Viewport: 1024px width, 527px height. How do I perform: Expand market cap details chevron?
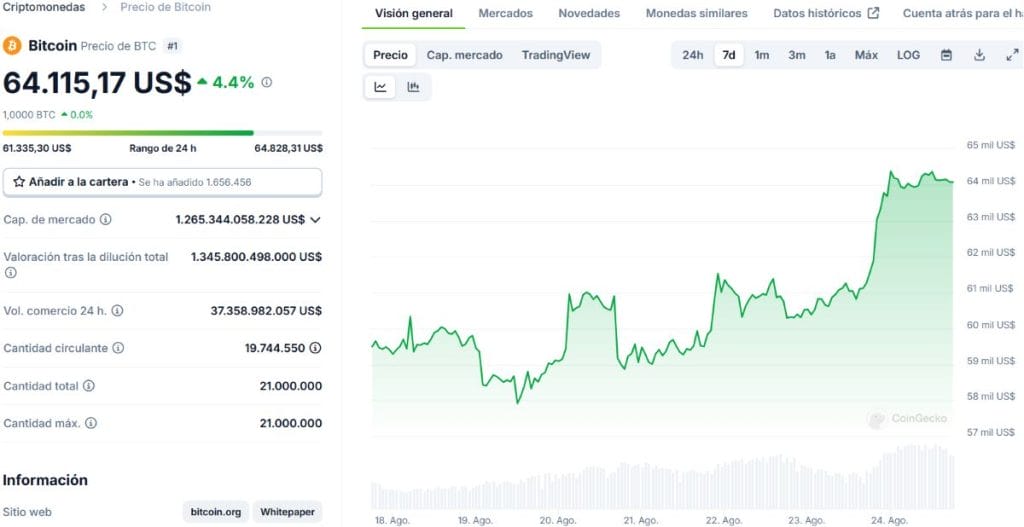pyautogui.click(x=315, y=220)
